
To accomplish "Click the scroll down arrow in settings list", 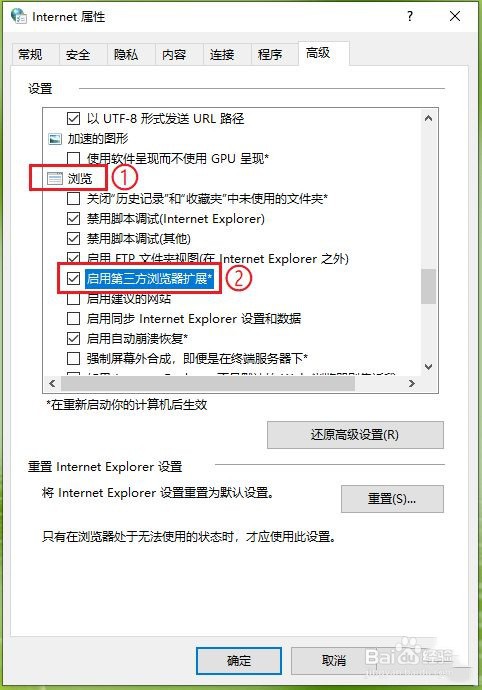I will (428, 366).
